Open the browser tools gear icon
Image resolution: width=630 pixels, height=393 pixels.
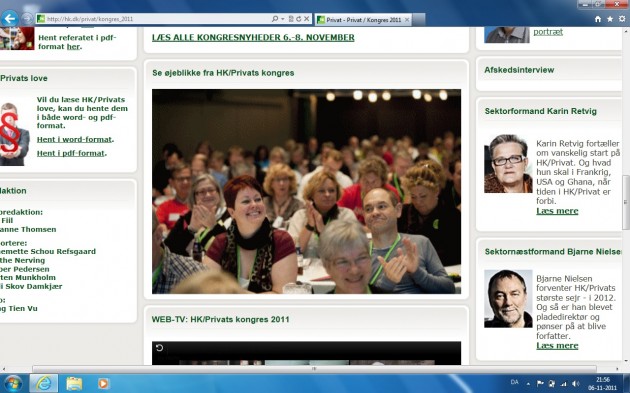622,19
